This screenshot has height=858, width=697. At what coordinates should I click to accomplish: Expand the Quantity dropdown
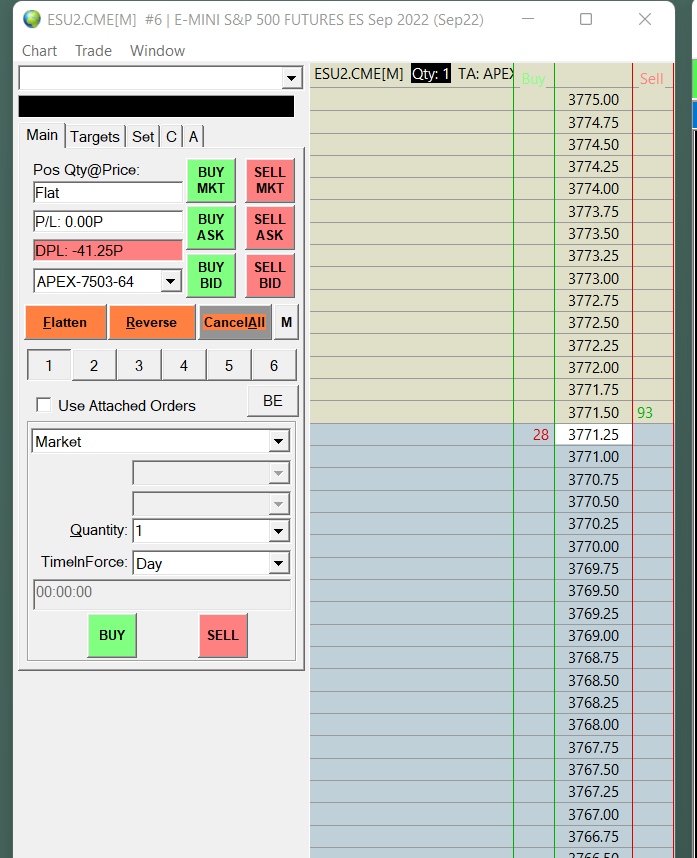(x=279, y=530)
